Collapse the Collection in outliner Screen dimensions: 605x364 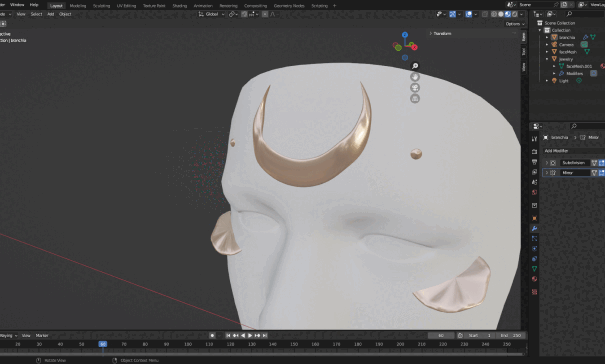pos(540,30)
